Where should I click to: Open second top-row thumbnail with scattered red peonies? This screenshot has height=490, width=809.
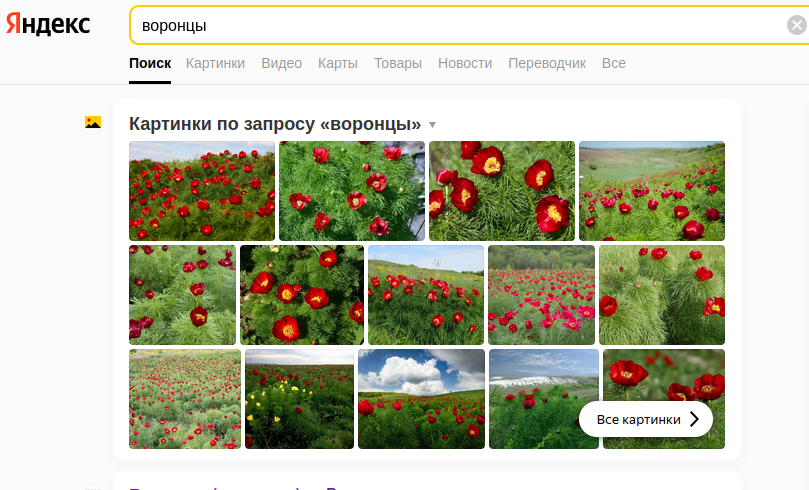click(352, 191)
